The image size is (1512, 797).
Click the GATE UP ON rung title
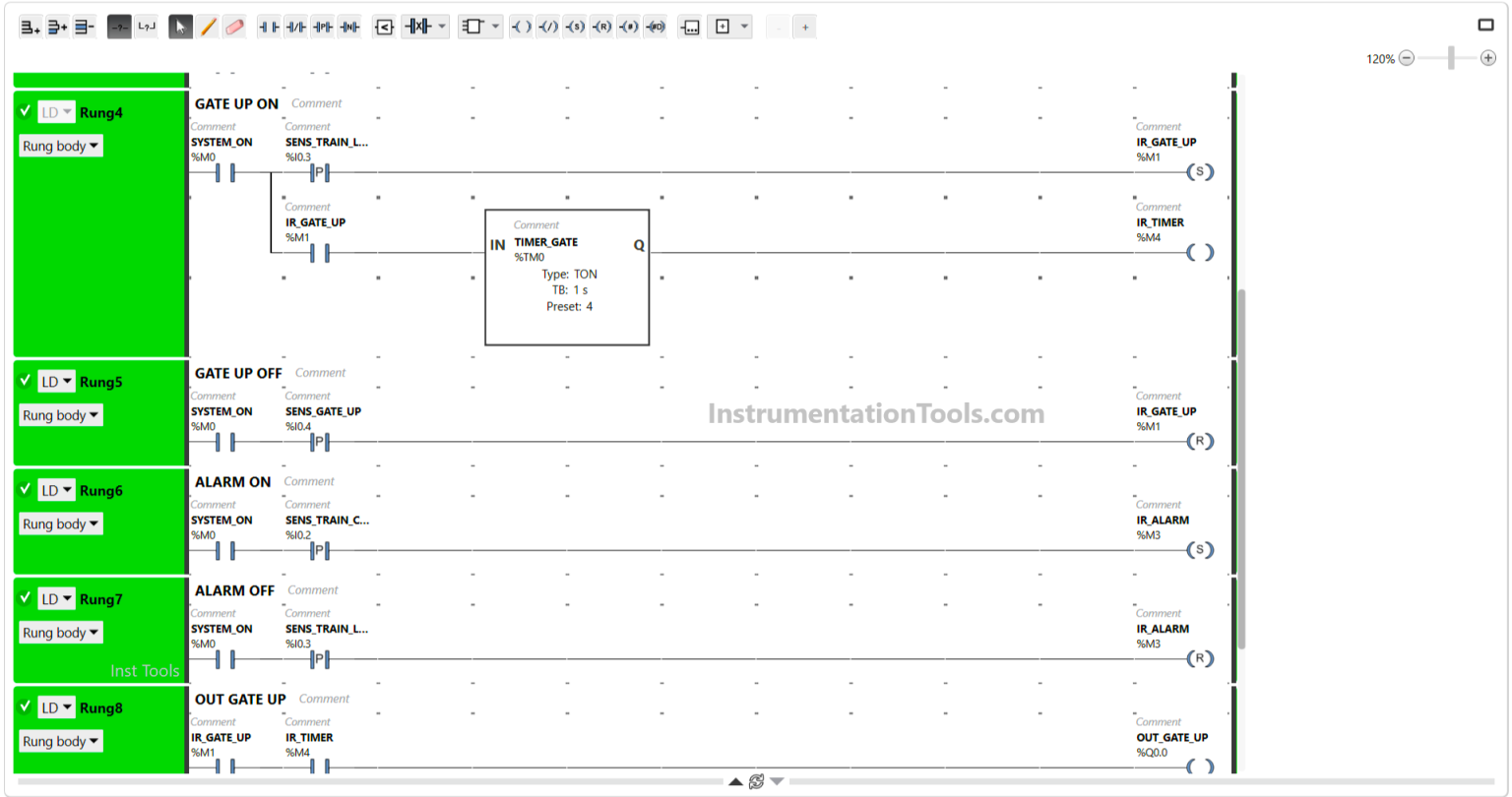(236, 103)
